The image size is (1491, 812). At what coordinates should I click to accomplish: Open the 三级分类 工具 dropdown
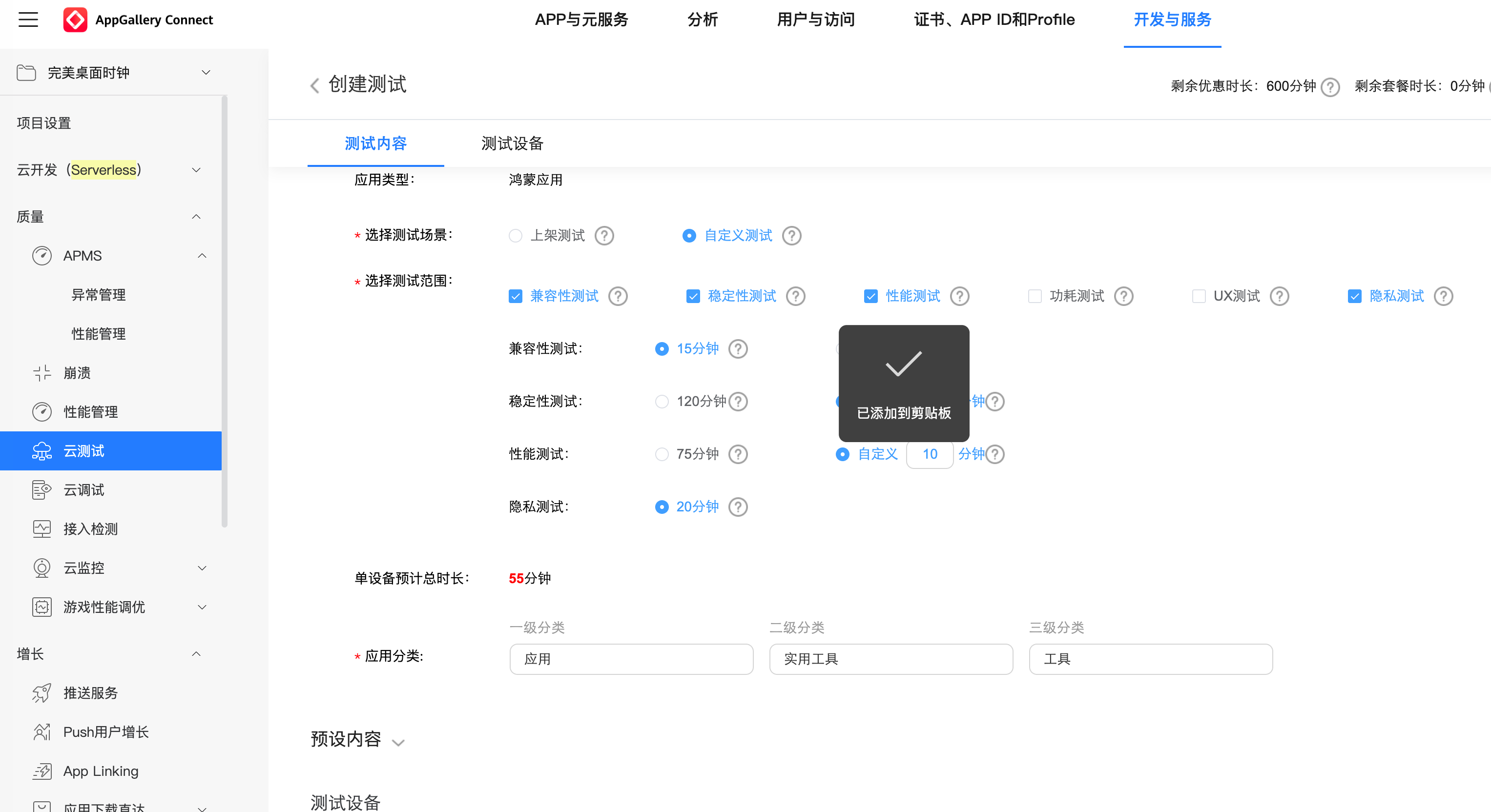click(1151, 659)
